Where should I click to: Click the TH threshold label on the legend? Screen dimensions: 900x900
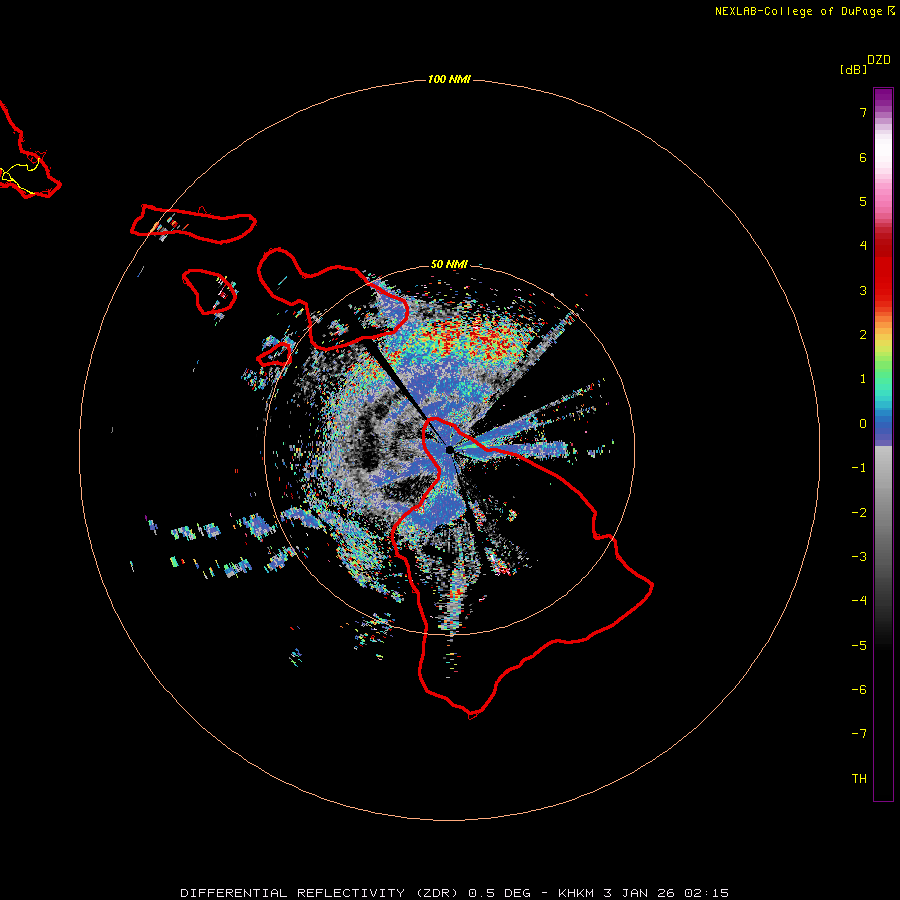coord(859,779)
